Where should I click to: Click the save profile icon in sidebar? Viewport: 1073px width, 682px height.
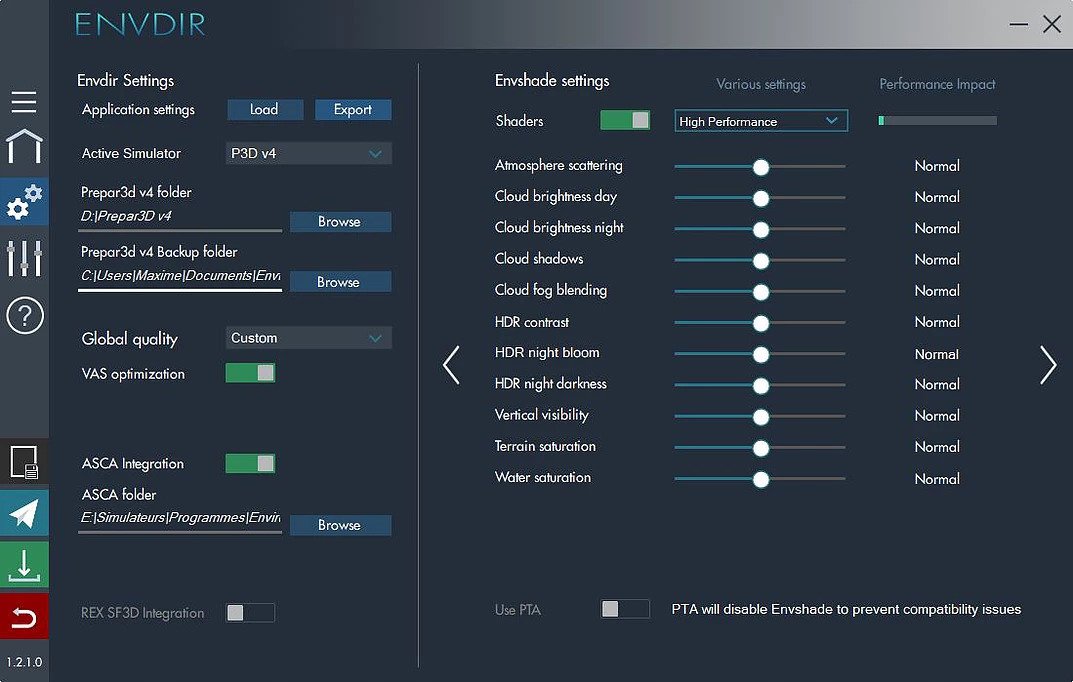coord(23,463)
